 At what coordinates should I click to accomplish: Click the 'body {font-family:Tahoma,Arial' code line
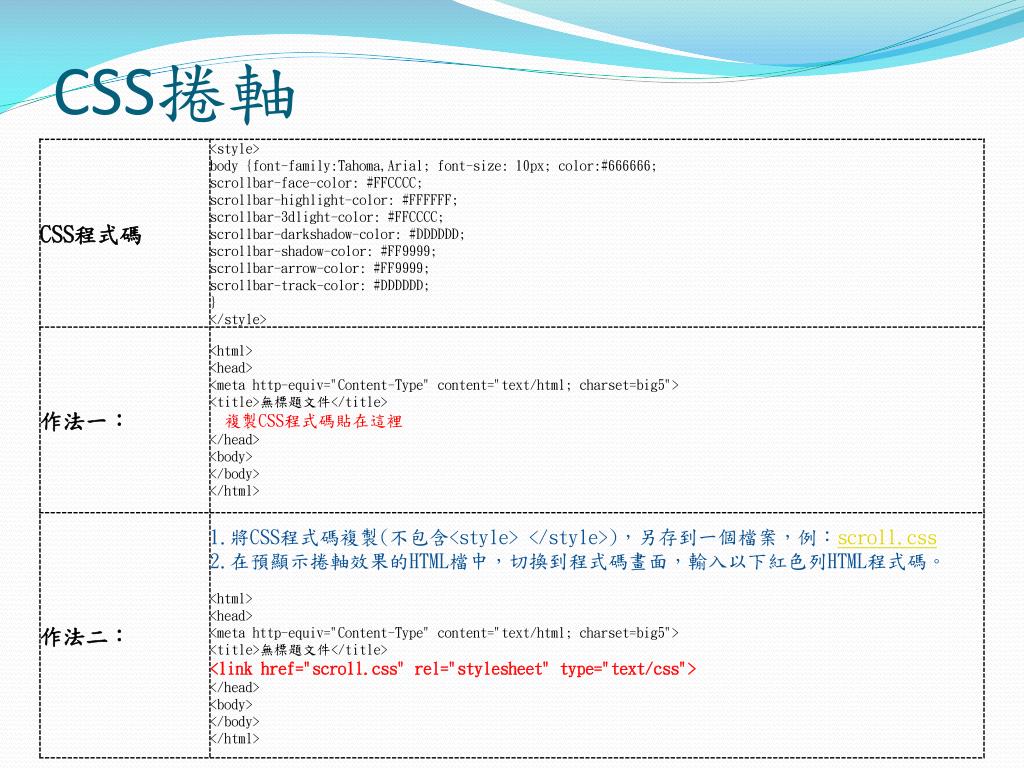point(433,166)
